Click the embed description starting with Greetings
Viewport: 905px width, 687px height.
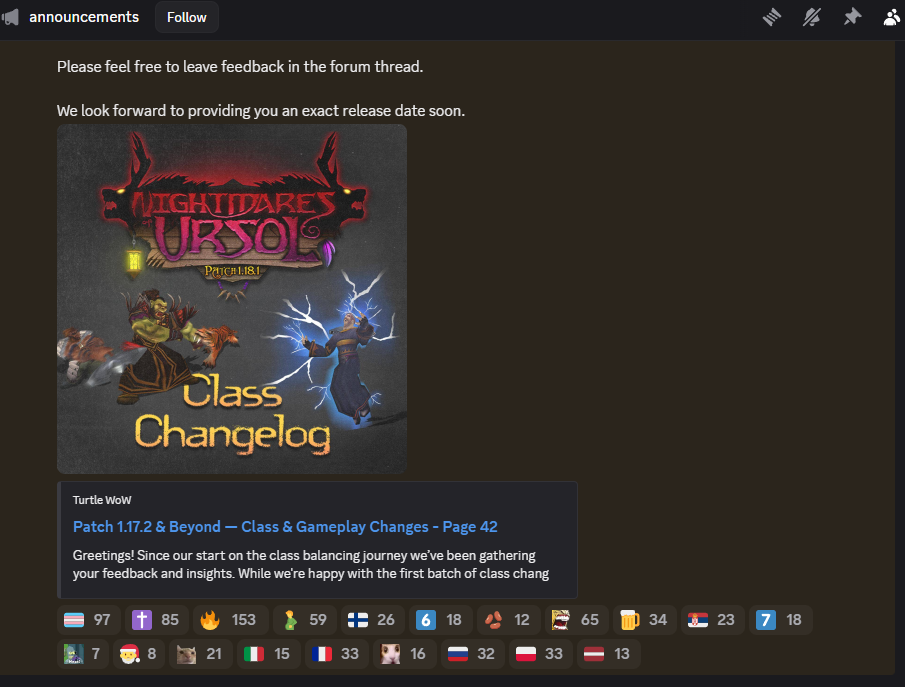(311, 564)
